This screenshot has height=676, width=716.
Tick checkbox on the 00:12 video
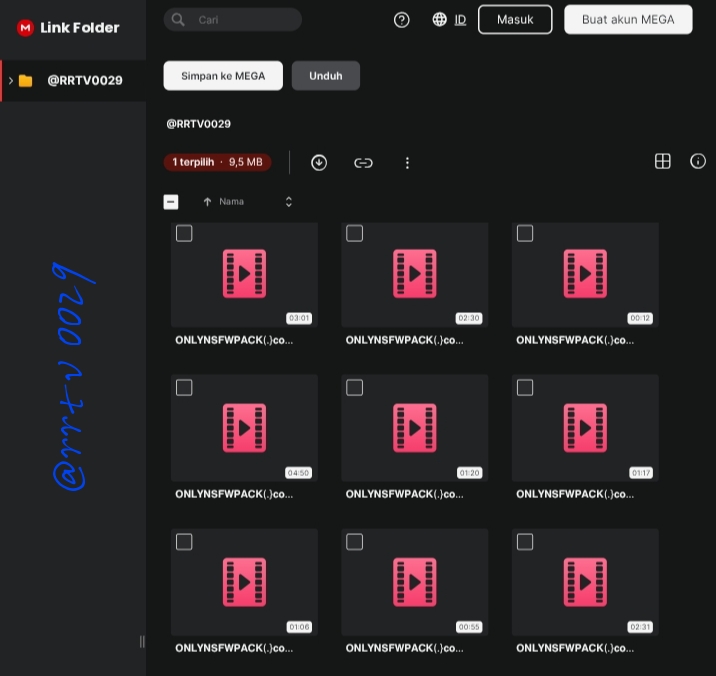point(525,233)
